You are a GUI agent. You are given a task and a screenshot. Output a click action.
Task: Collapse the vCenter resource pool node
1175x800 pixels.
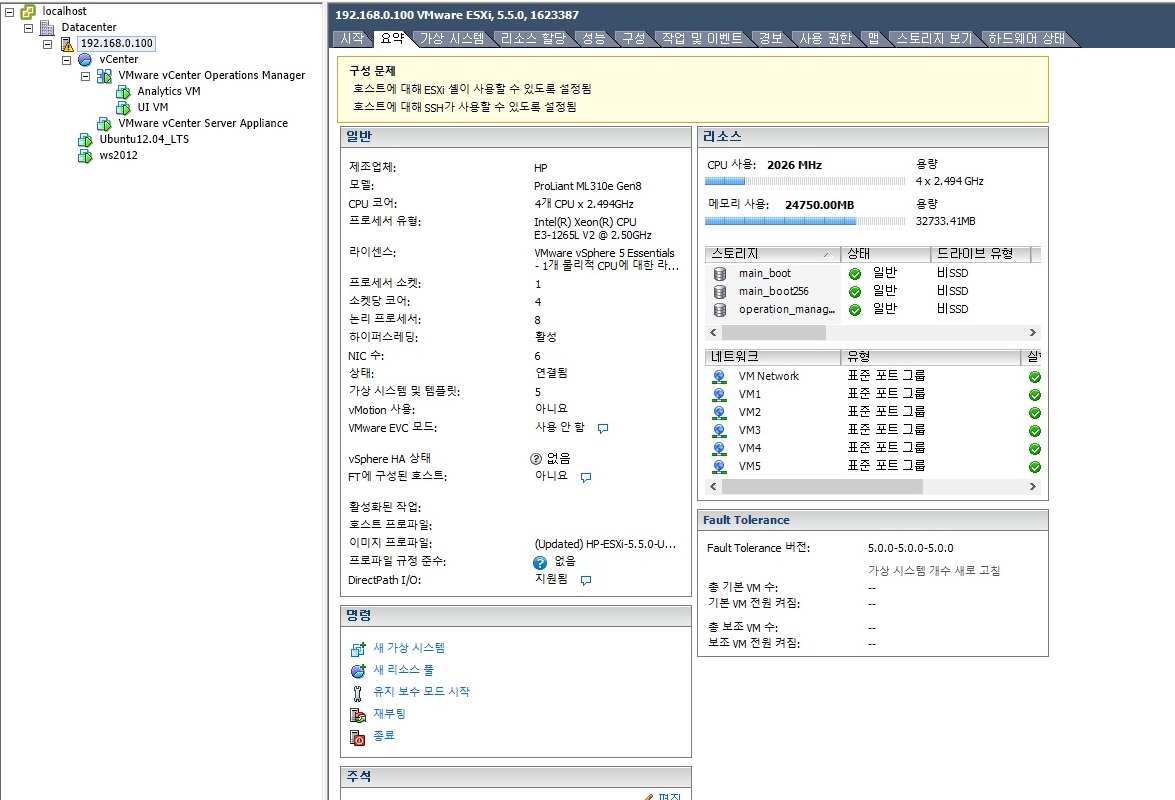click(67, 60)
